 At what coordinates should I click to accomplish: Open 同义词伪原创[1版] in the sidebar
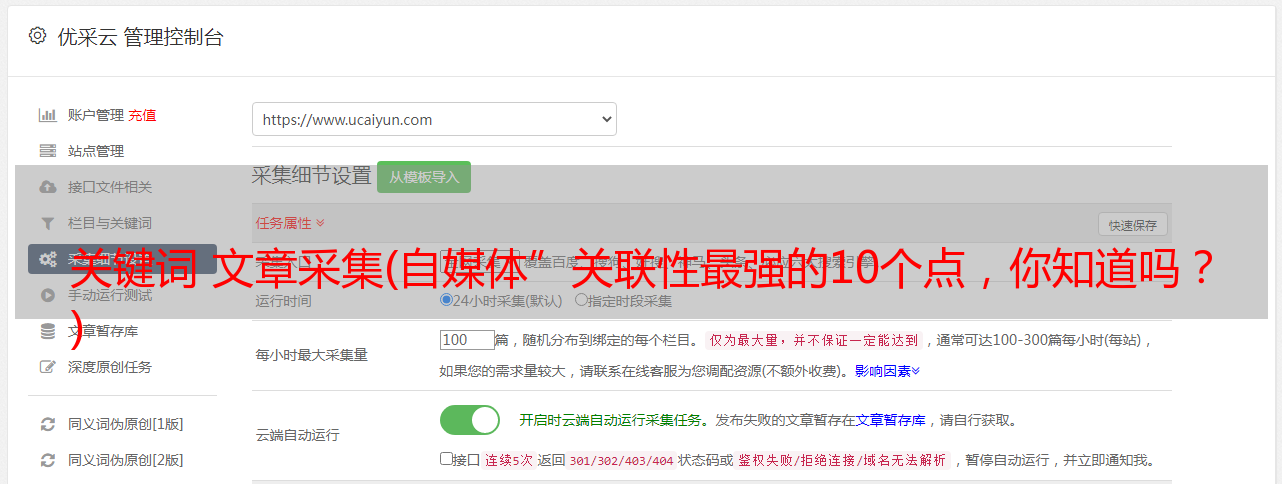pos(126,424)
